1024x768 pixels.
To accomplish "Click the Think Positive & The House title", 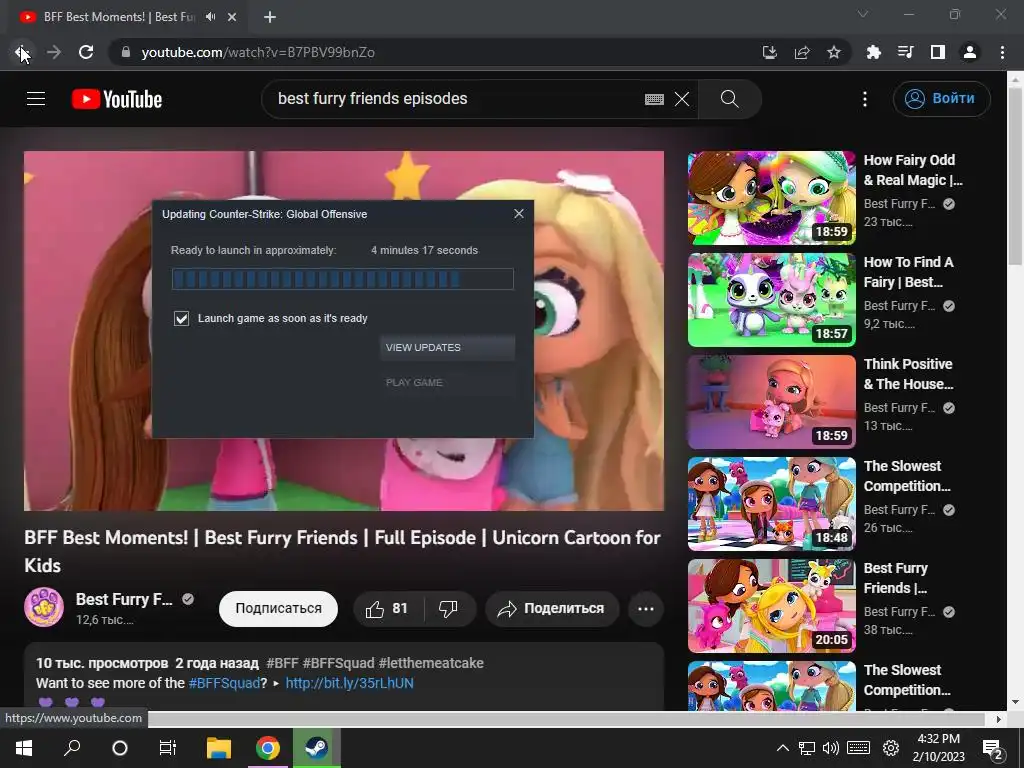I will (908, 374).
